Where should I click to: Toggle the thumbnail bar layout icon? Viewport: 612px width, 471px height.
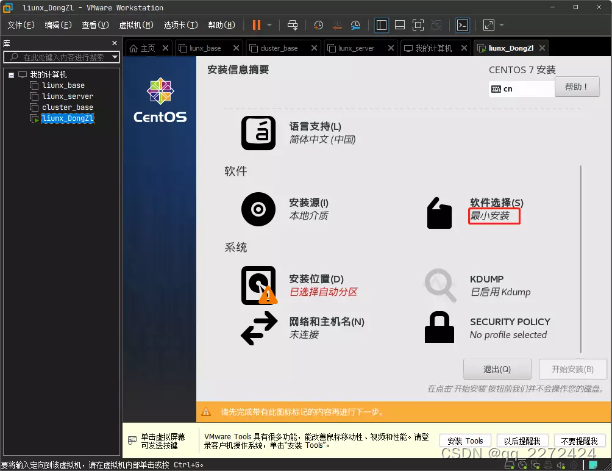400,25
